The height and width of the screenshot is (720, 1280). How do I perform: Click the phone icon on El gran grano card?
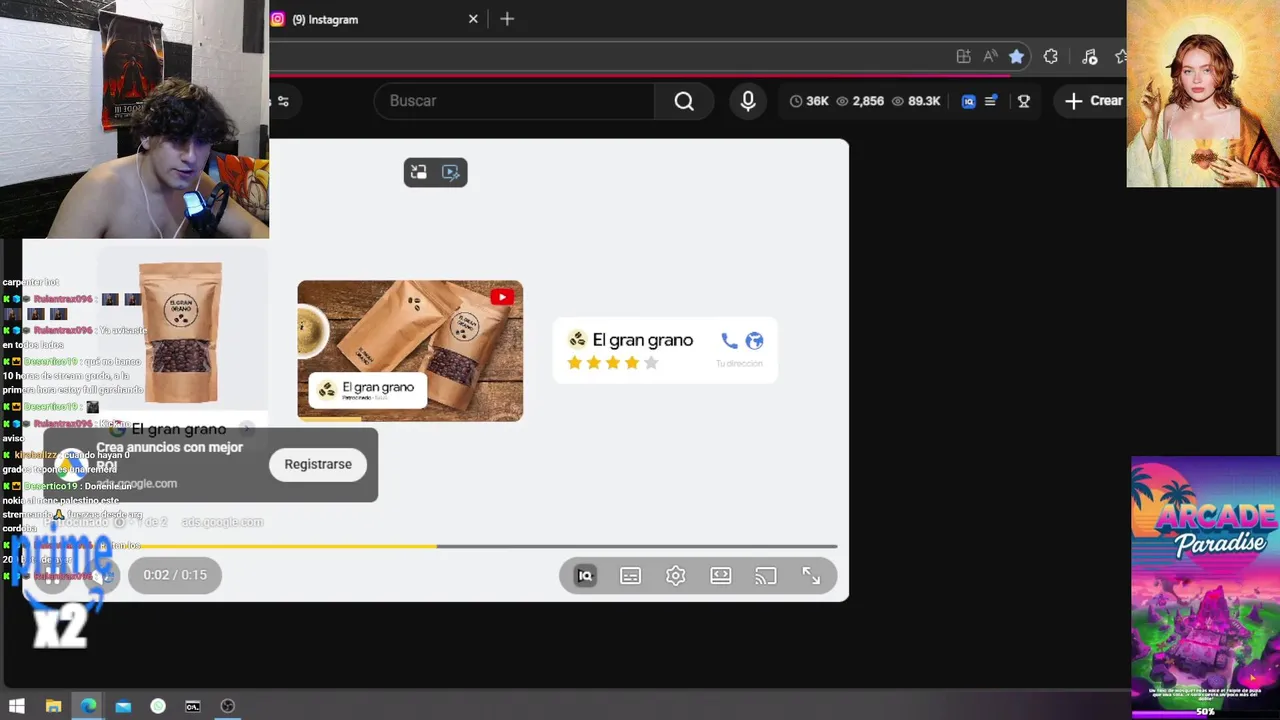[x=729, y=341]
